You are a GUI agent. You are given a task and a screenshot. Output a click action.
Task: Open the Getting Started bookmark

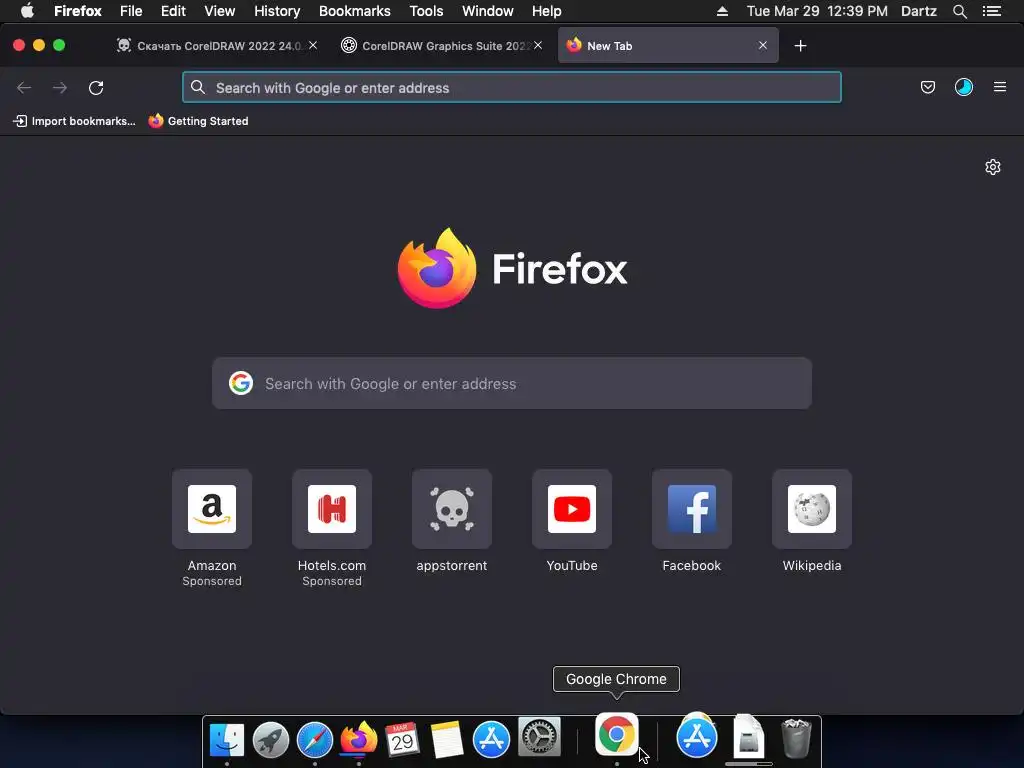[x=199, y=121]
